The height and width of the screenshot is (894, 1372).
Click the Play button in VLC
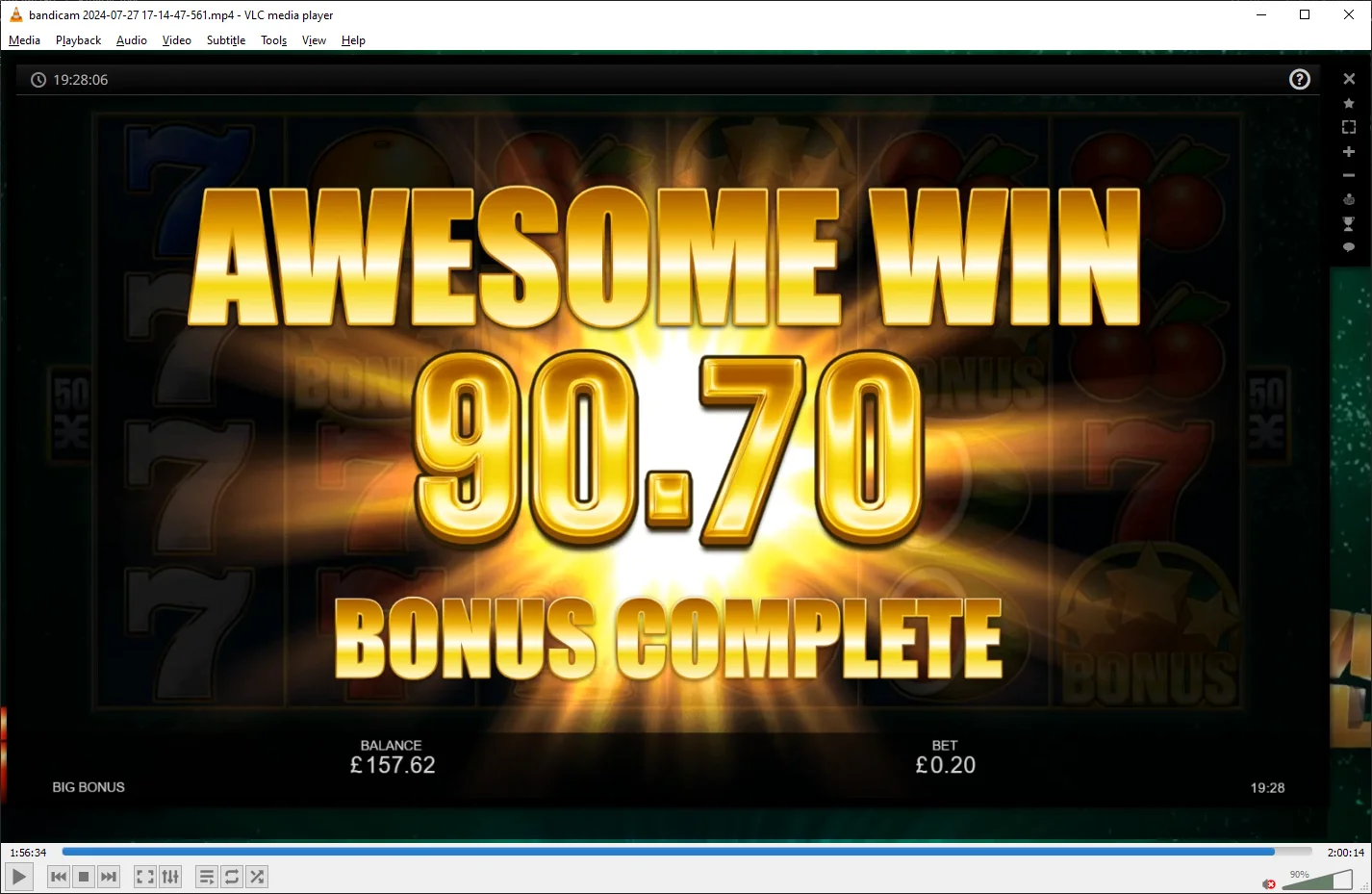(x=19, y=877)
